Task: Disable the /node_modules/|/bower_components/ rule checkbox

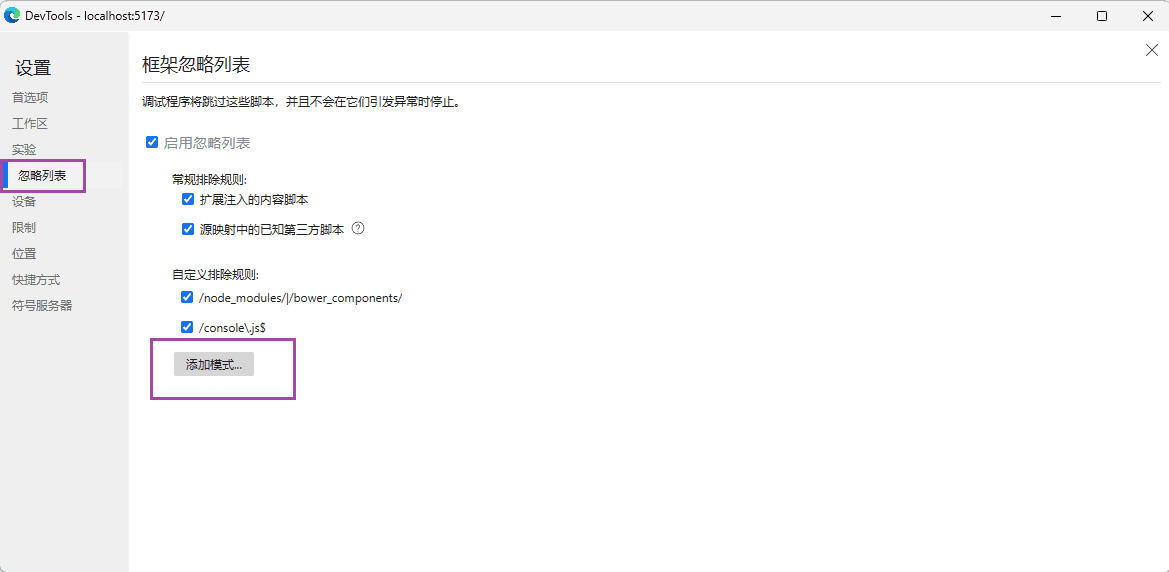Action: (187, 297)
